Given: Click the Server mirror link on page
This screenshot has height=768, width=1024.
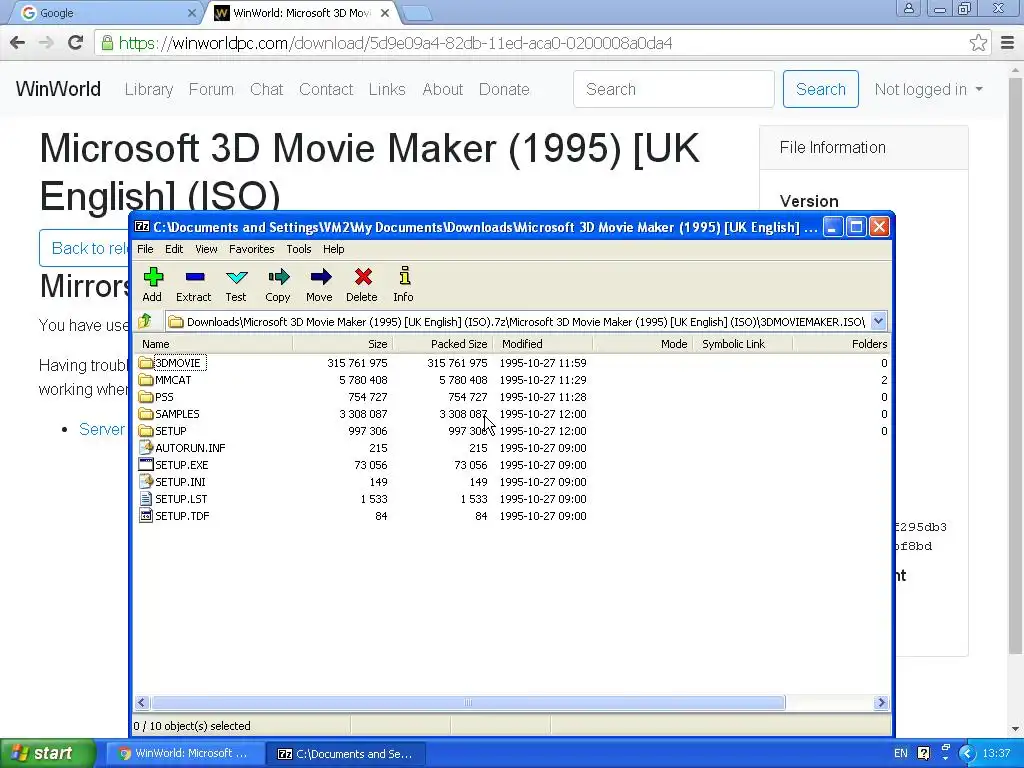Looking at the screenshot, I should (x=102, y=429).
